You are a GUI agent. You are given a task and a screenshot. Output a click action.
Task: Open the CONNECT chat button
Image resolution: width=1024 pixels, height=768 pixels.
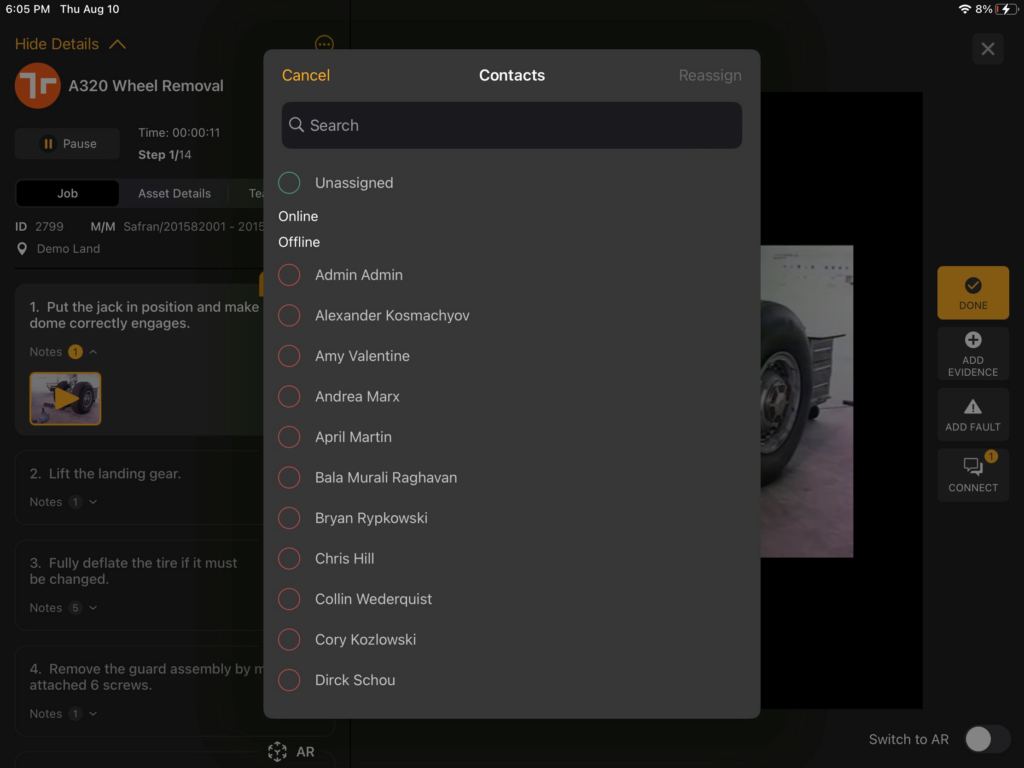[972, 475]
